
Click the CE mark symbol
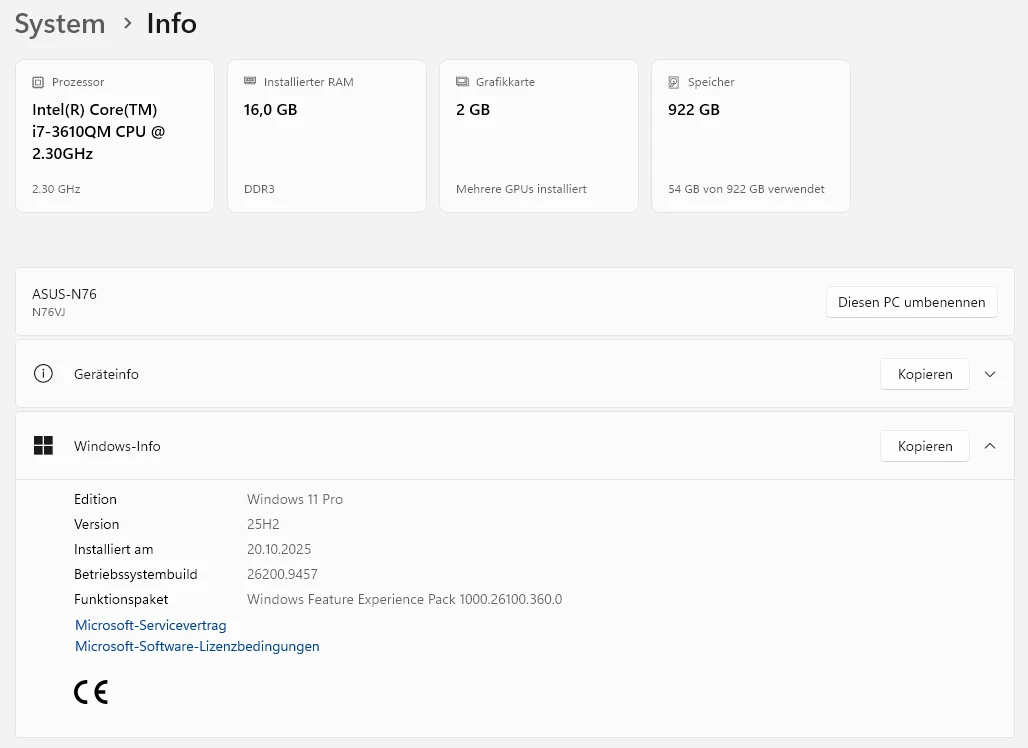click(x=91, y=692)
